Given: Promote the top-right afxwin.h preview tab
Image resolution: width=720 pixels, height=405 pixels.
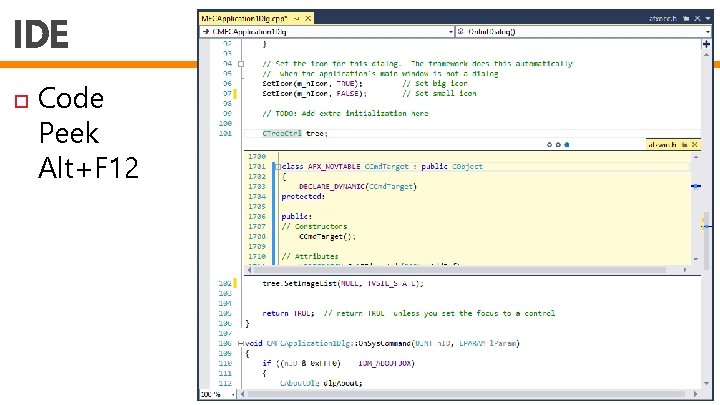Looking at the screenshot, I should tap(686, 18).
